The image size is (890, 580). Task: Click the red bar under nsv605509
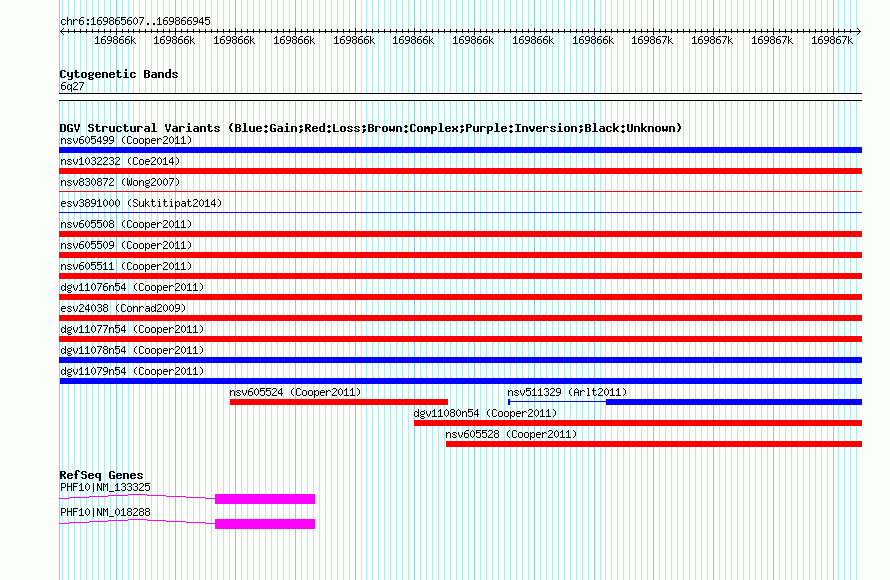pyautogui.click(x=460, y=255)
